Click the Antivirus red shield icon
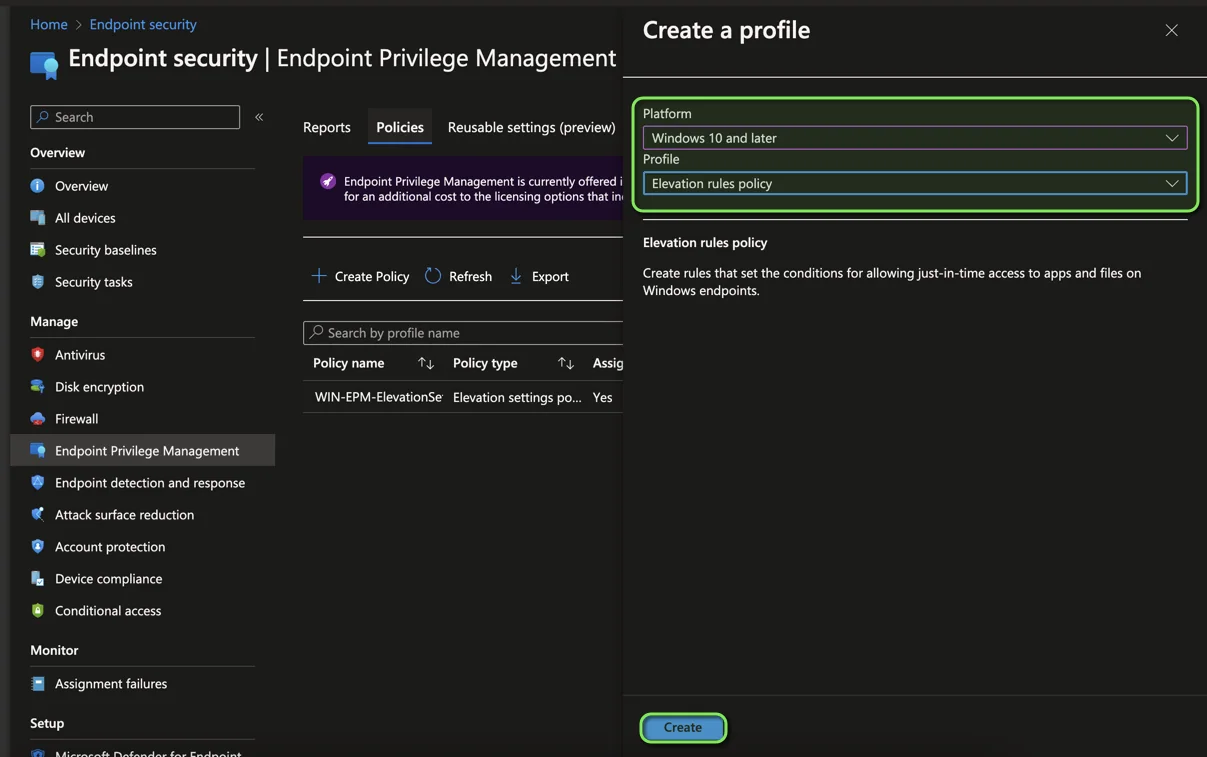Screen dimensions: 1207x757 tap(38, 355)
